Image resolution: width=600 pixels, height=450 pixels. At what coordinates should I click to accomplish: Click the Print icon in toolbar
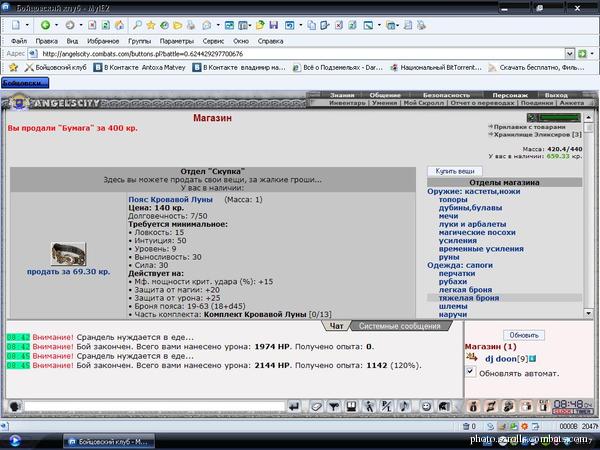click(x=191, y=25)
